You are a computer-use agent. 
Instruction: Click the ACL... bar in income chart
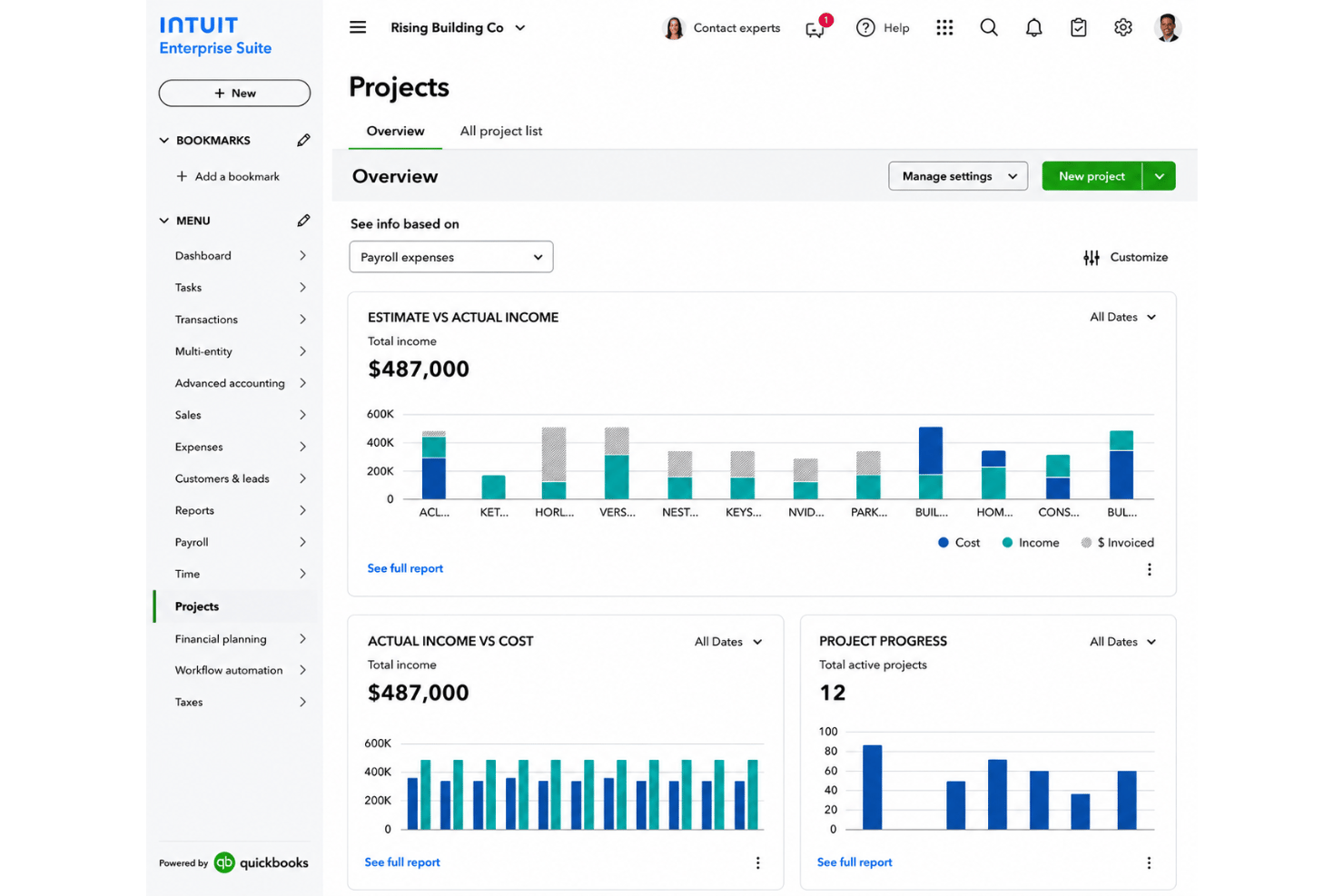click(434, 465)
